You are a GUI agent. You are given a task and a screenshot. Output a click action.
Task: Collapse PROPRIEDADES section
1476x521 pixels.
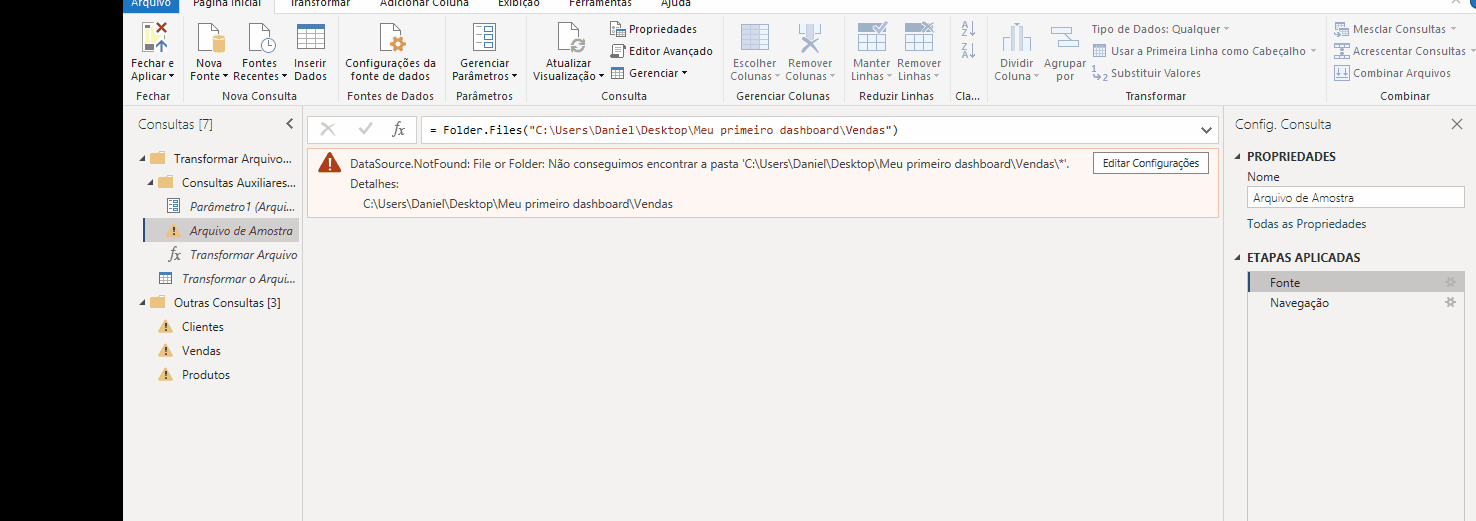tap(1239, 157)
